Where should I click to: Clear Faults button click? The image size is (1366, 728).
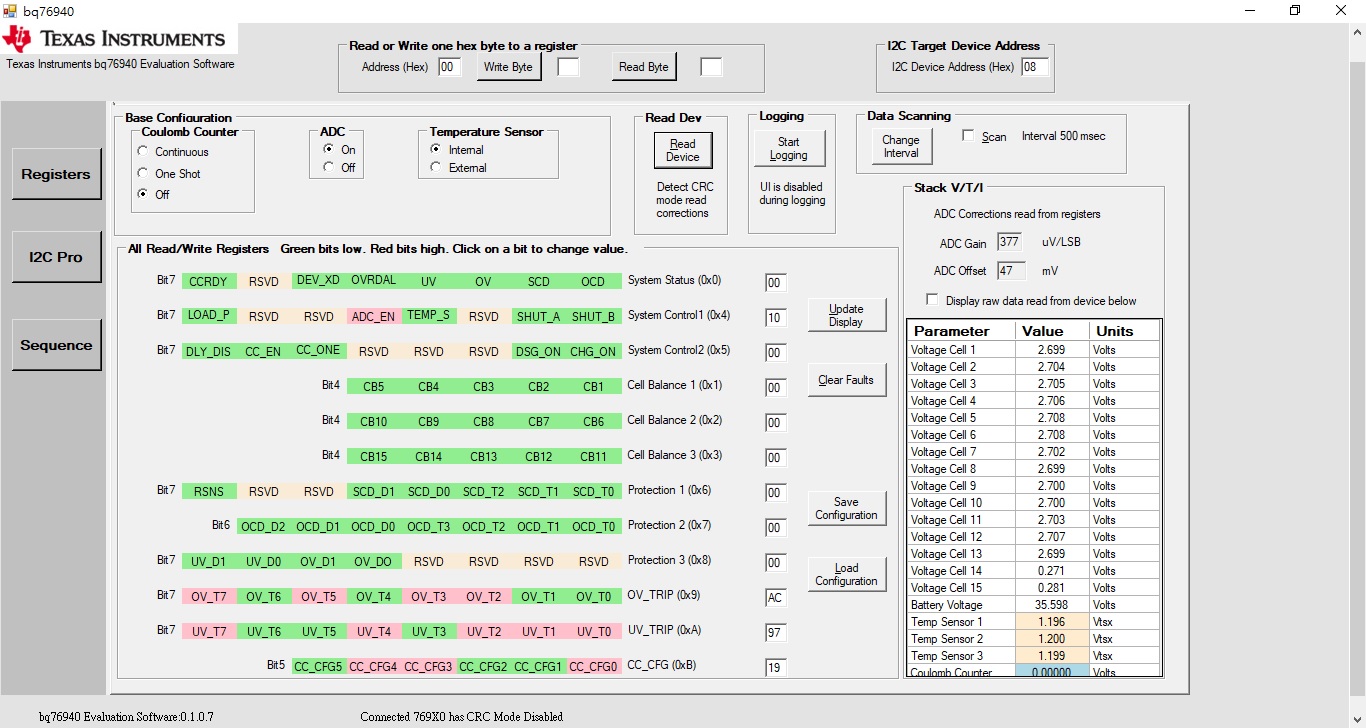(x=846, y=380)
